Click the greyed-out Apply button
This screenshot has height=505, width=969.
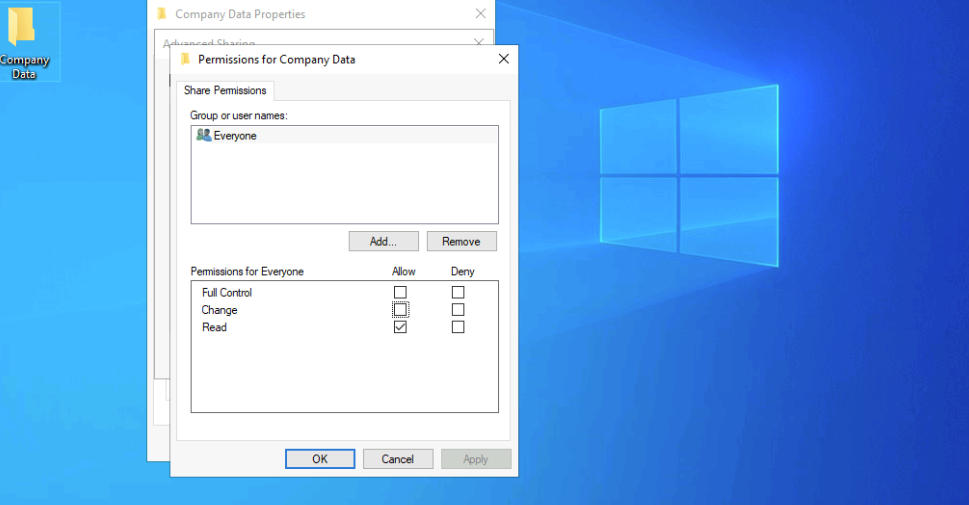pyautogui.click(x=476, y=459)
